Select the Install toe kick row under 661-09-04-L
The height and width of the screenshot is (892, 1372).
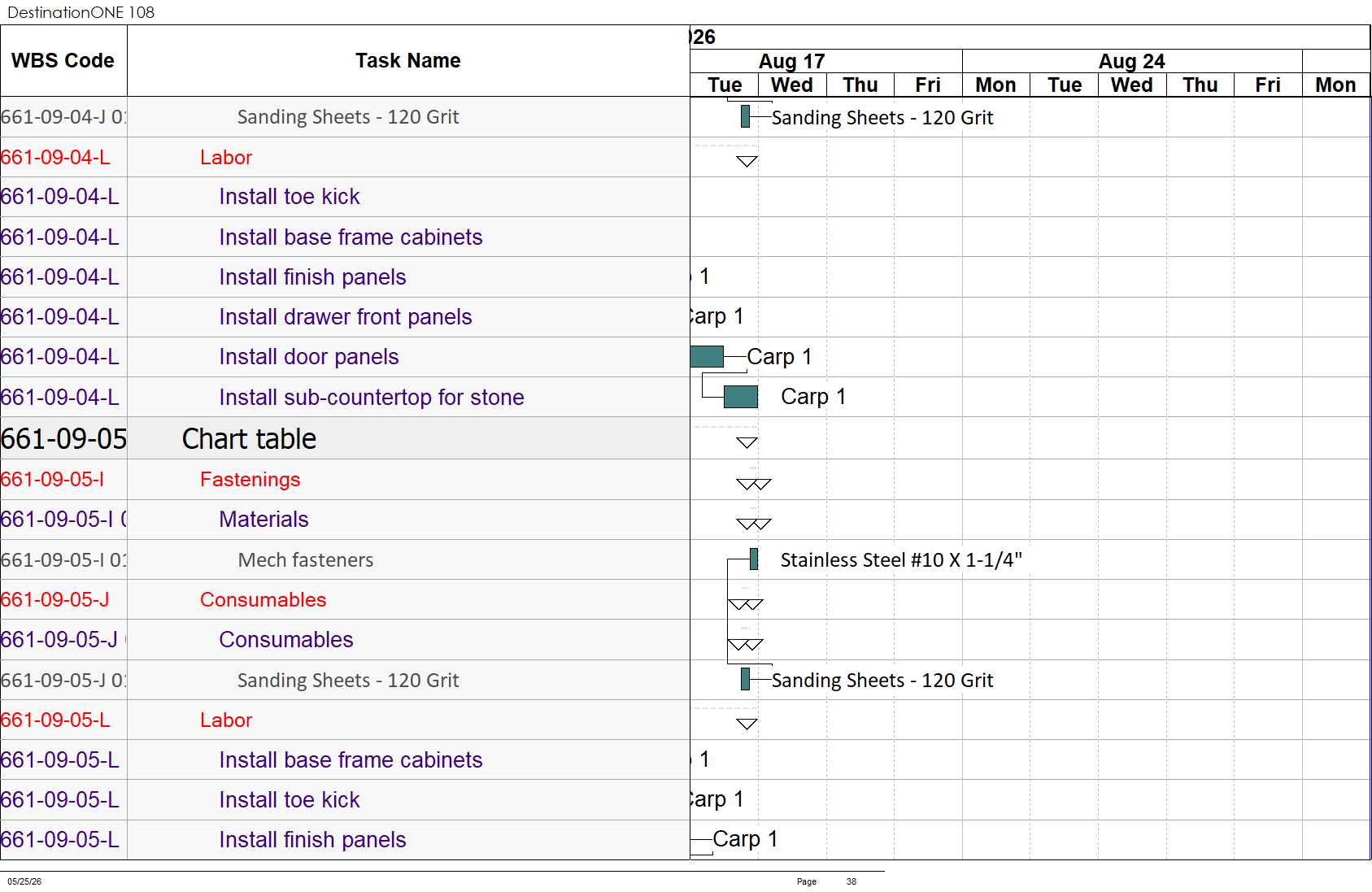click(x=345, y=197)
